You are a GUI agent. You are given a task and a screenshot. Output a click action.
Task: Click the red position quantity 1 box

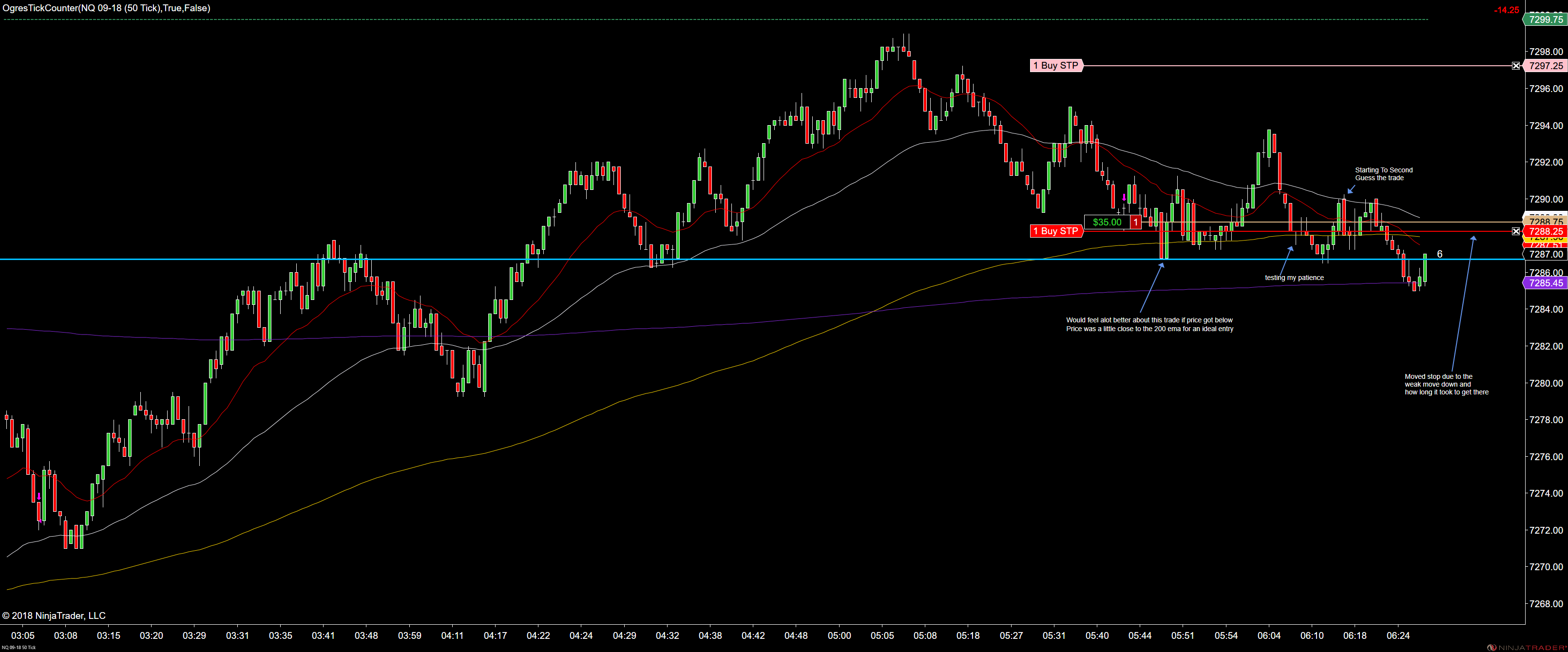coord(1135,222)
